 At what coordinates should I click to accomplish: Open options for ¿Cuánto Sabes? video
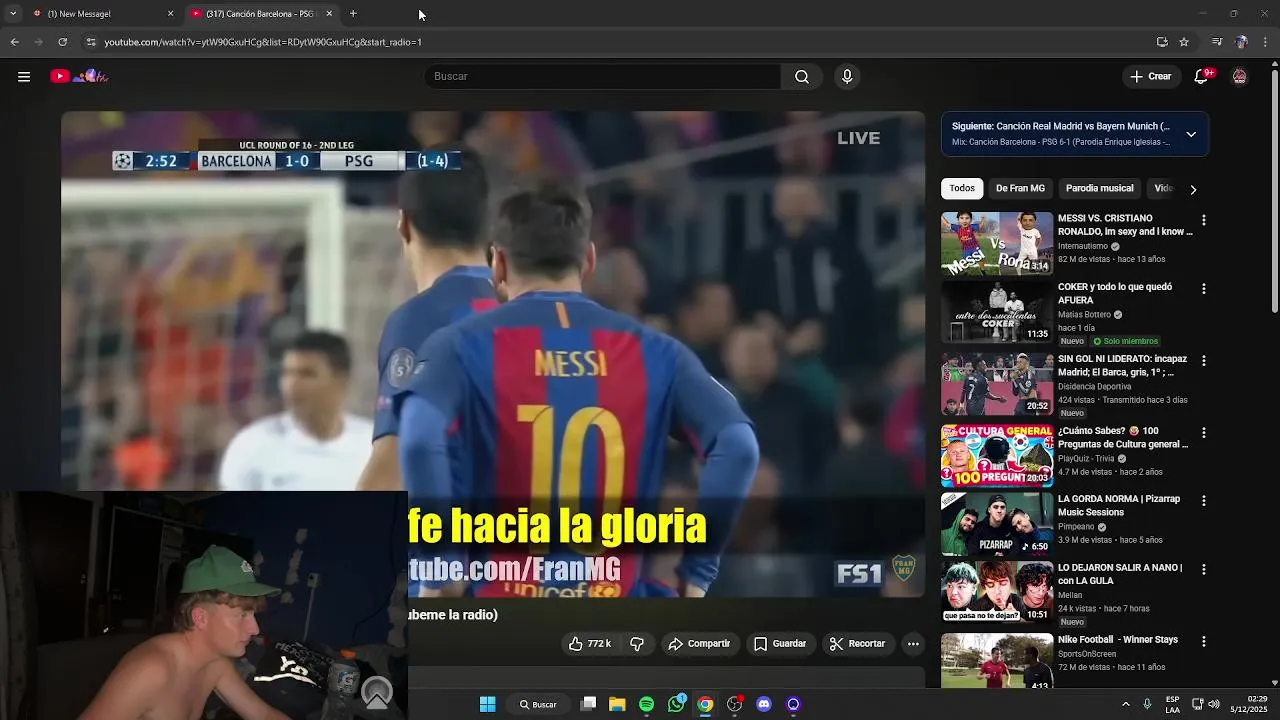point(1204,433)
